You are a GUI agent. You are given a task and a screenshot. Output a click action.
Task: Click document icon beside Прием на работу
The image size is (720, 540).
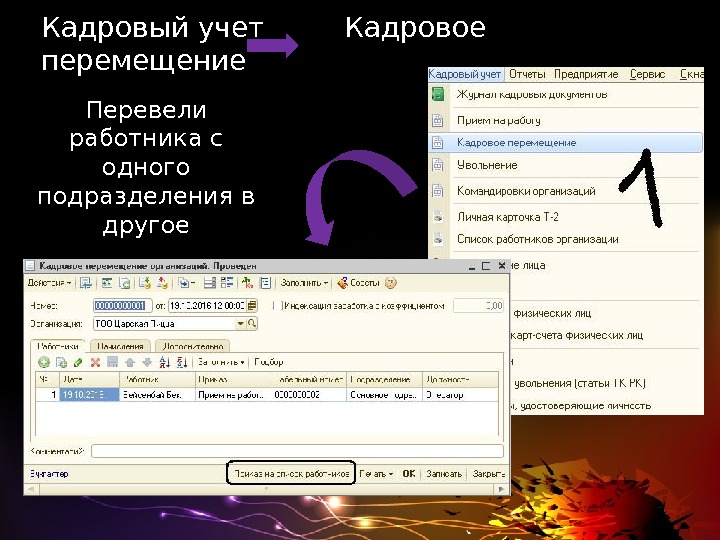coord(438,121)
